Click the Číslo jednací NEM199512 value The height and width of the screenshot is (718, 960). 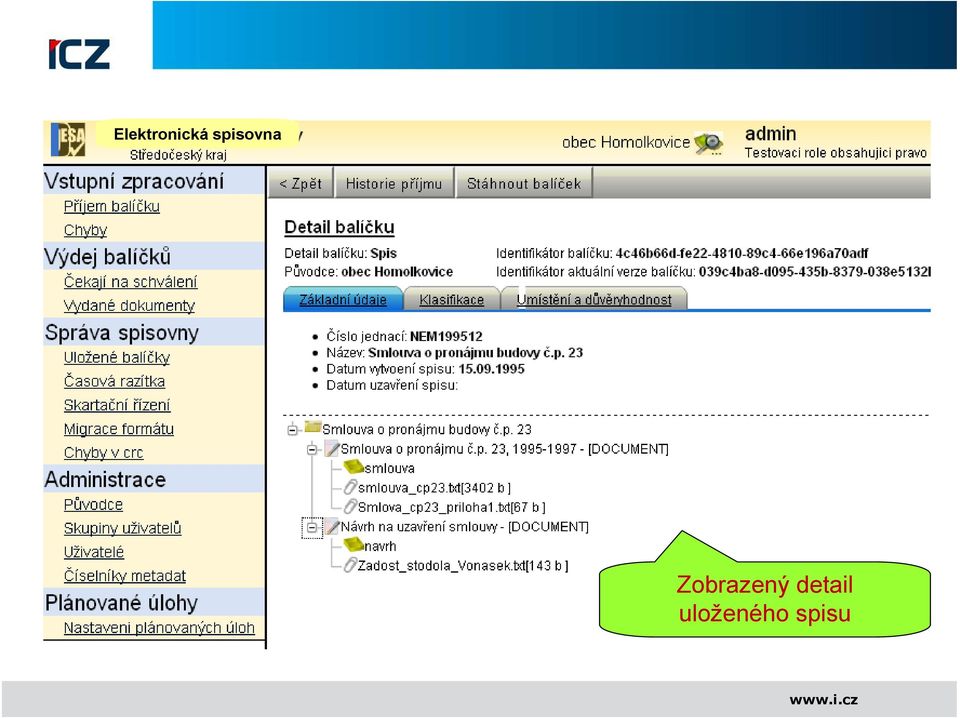446,336
